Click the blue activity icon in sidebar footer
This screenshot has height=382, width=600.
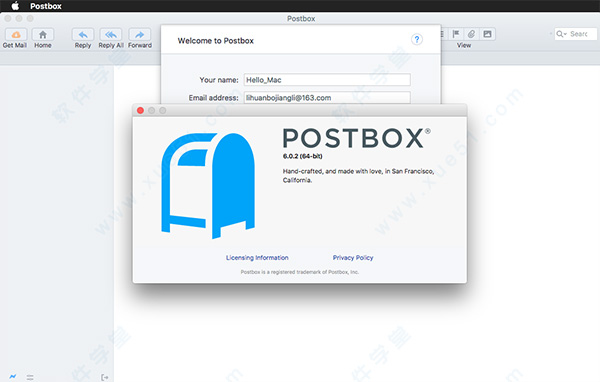tap(13, 376)
